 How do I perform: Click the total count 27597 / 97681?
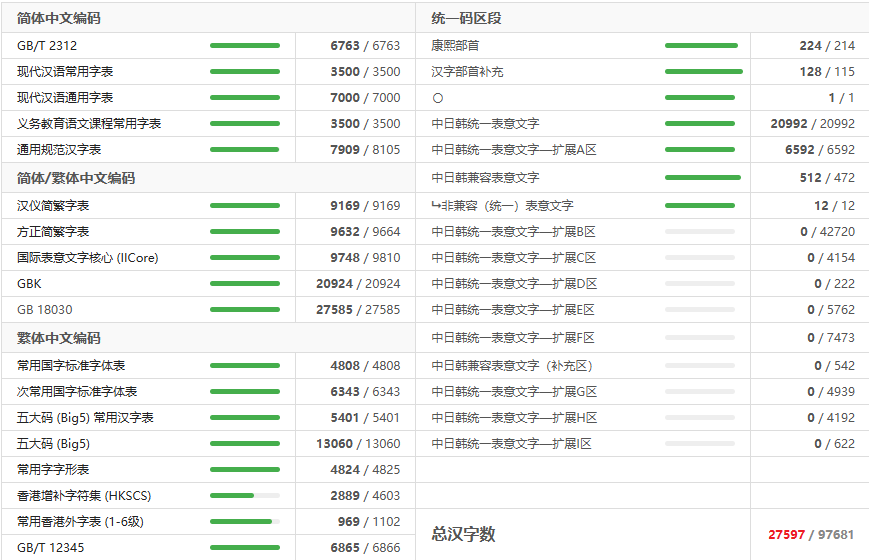point(811,535)
